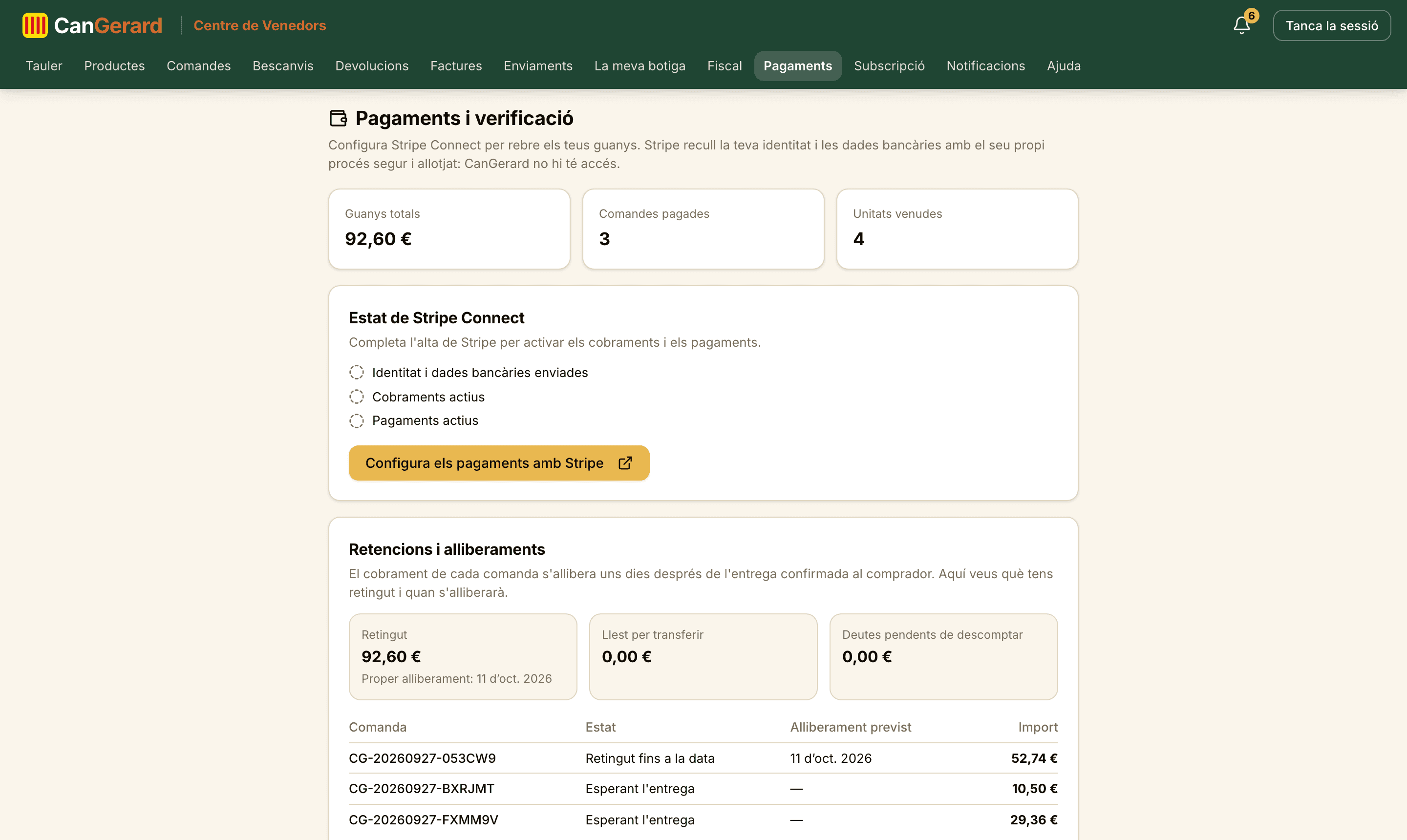Select order CG-20260927-FXMM9V
The height and width of the screenshot is (840, 1407).
point(424,820)
